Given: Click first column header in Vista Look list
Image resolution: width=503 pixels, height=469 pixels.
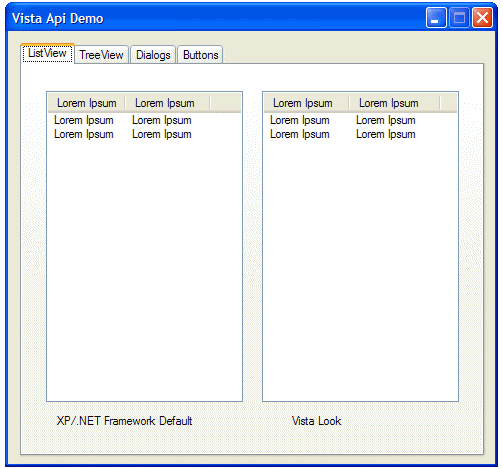Looking at the screenshot, I should coord(307,103).
